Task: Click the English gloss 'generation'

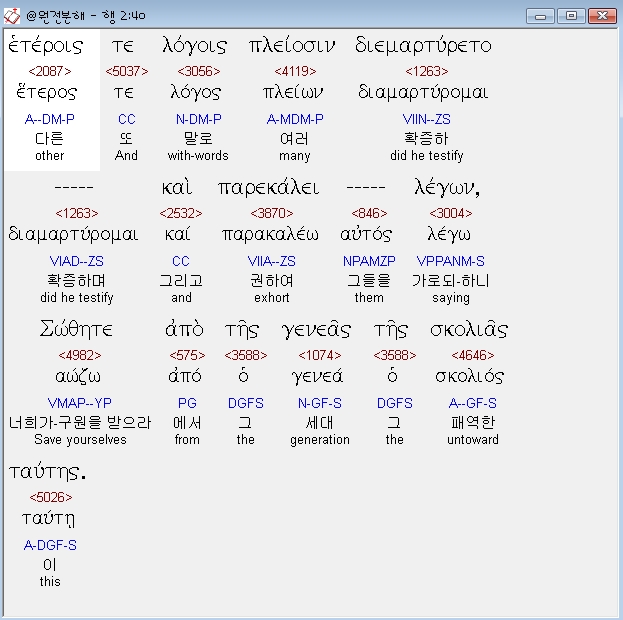Action: 320,440
